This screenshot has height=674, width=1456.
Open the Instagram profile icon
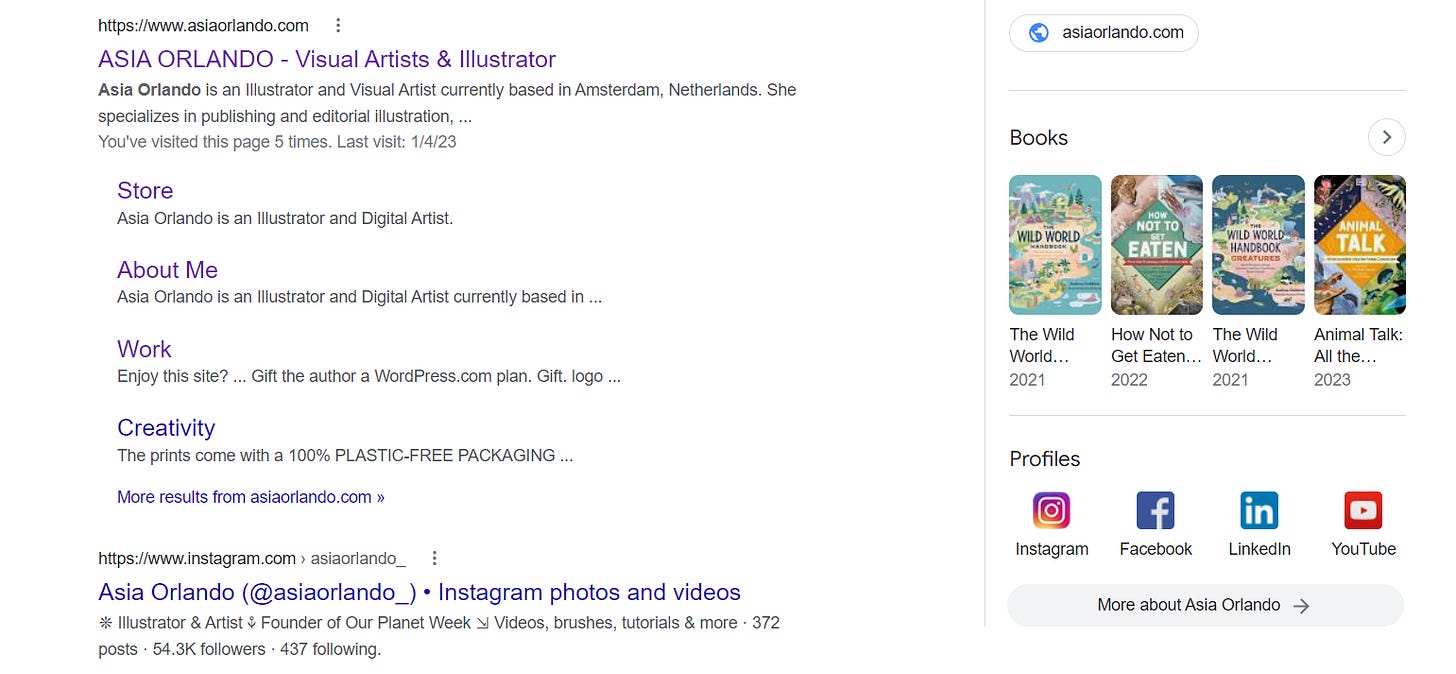1051,510
